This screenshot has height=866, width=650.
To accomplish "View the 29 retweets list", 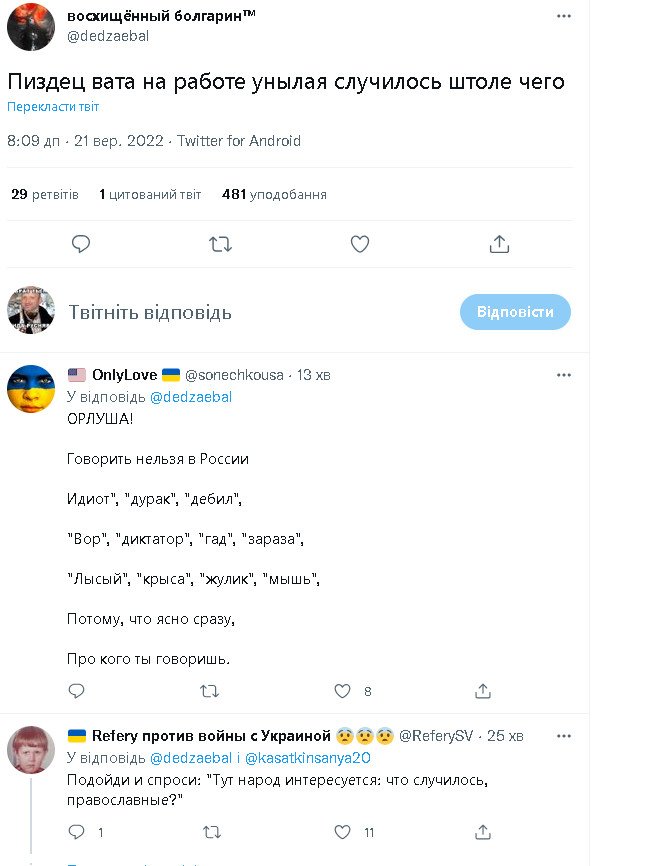I will pyautogui.click(x=45, y=194).
